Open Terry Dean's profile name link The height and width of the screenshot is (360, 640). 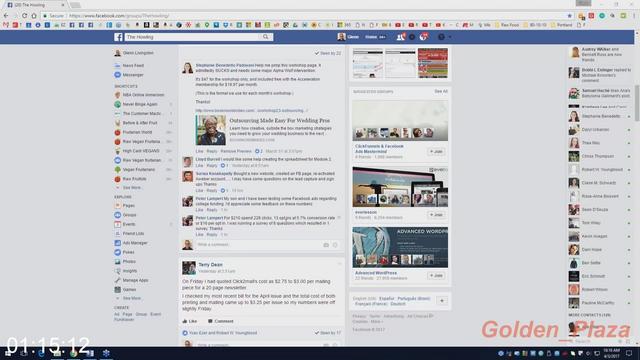click(211, 265)
